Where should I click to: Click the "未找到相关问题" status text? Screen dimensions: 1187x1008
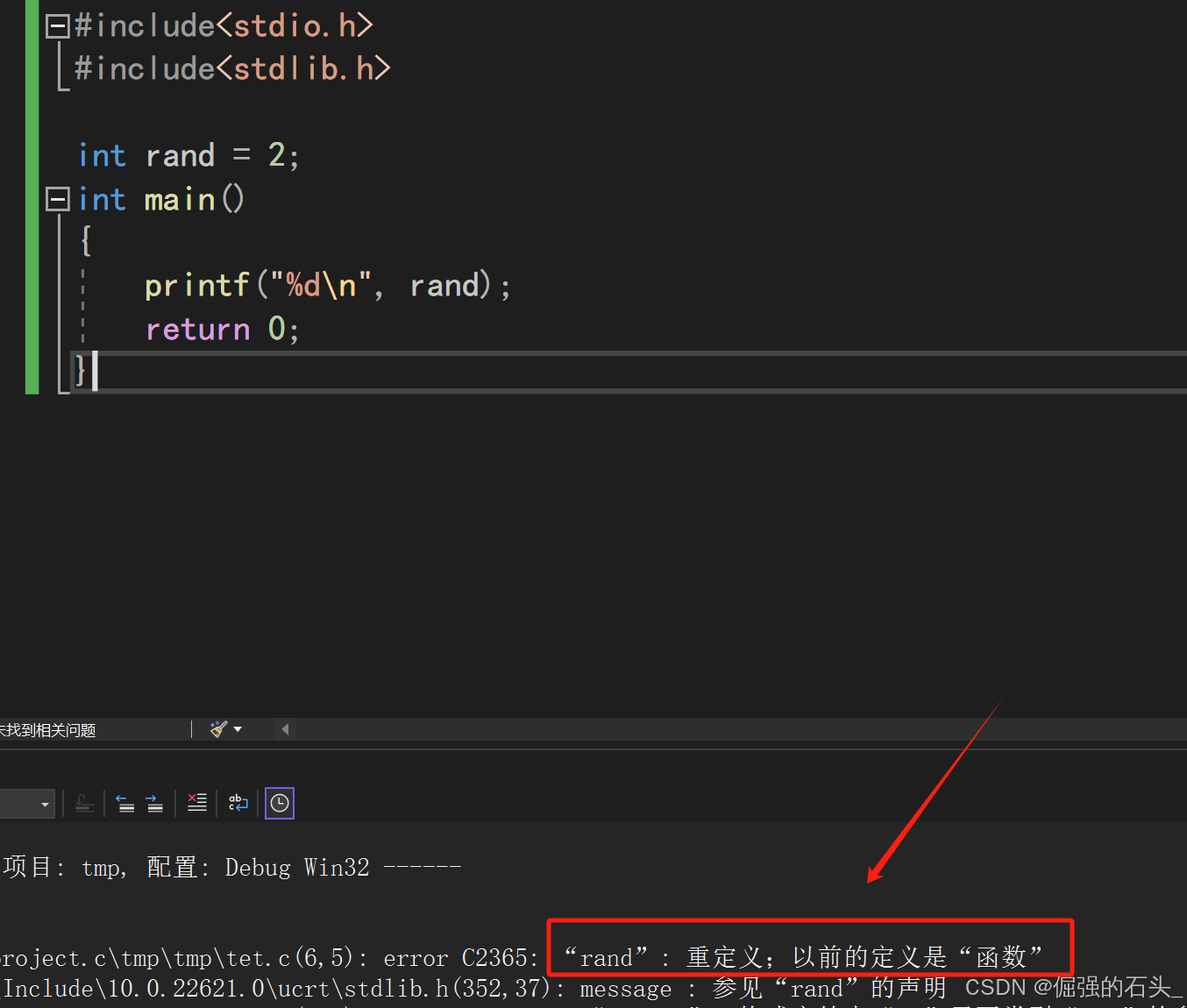coord(48,730)
